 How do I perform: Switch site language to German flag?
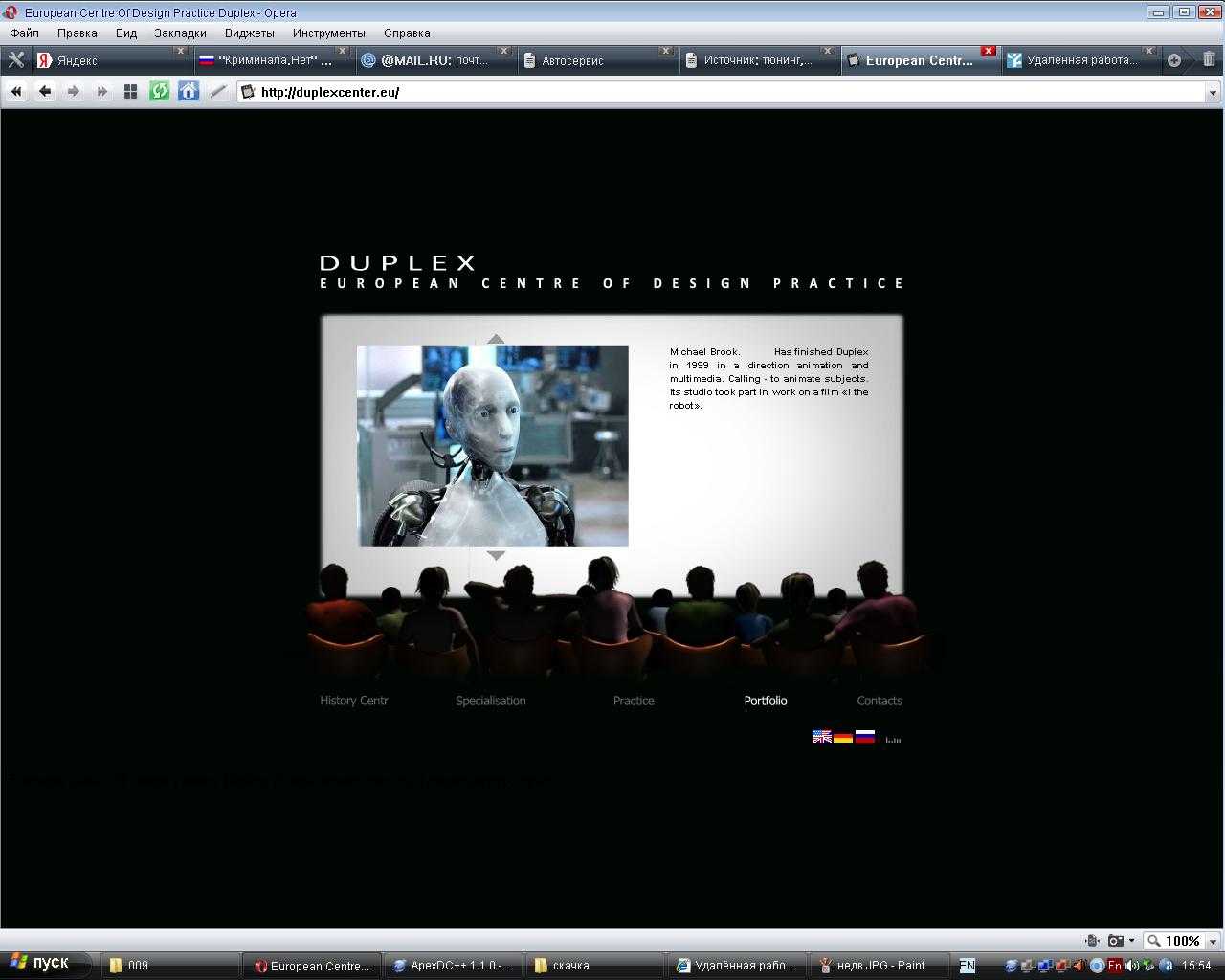click(x=843, y=737)
